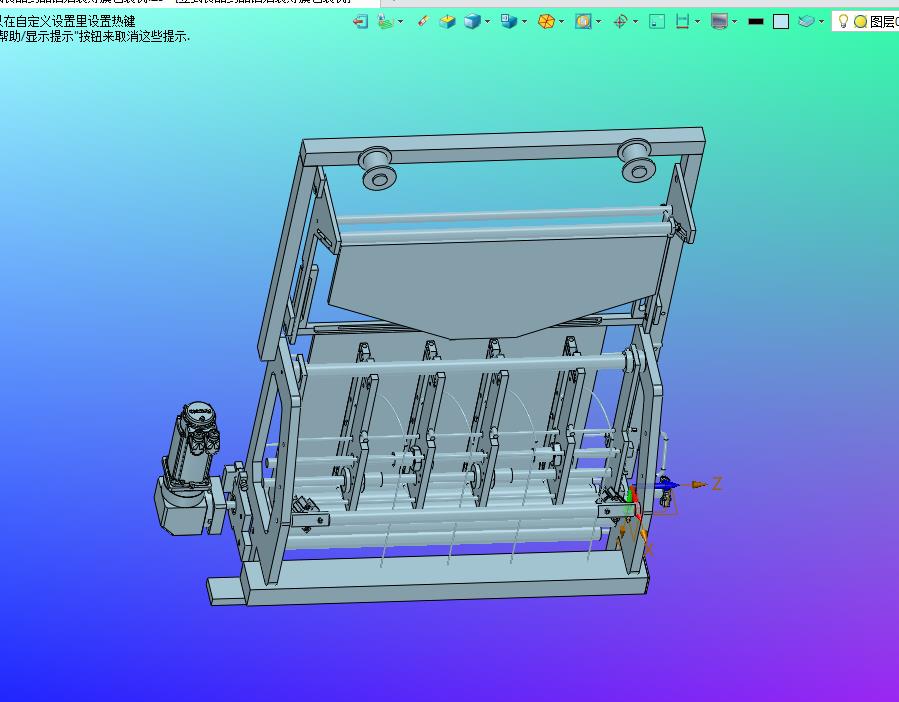Click the shaded blue cube display icon
Screen dimensions: 899x702
click(472, 22)
